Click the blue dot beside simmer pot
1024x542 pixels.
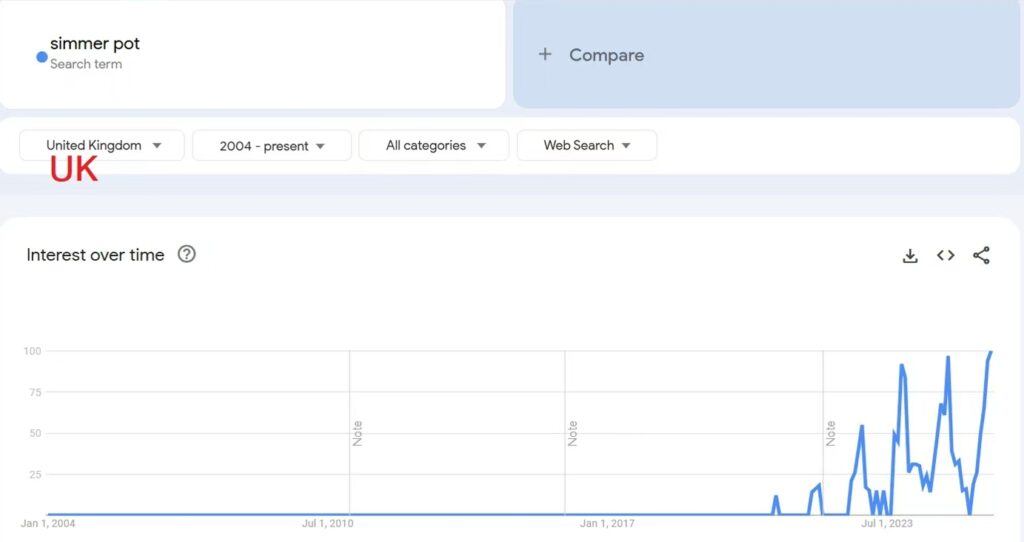41,57
